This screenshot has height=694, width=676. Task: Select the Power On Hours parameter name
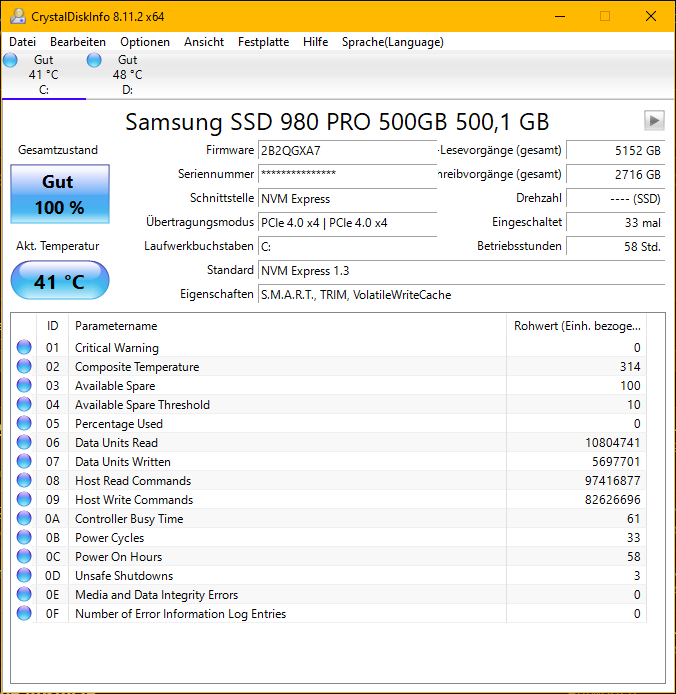[119, 556]
